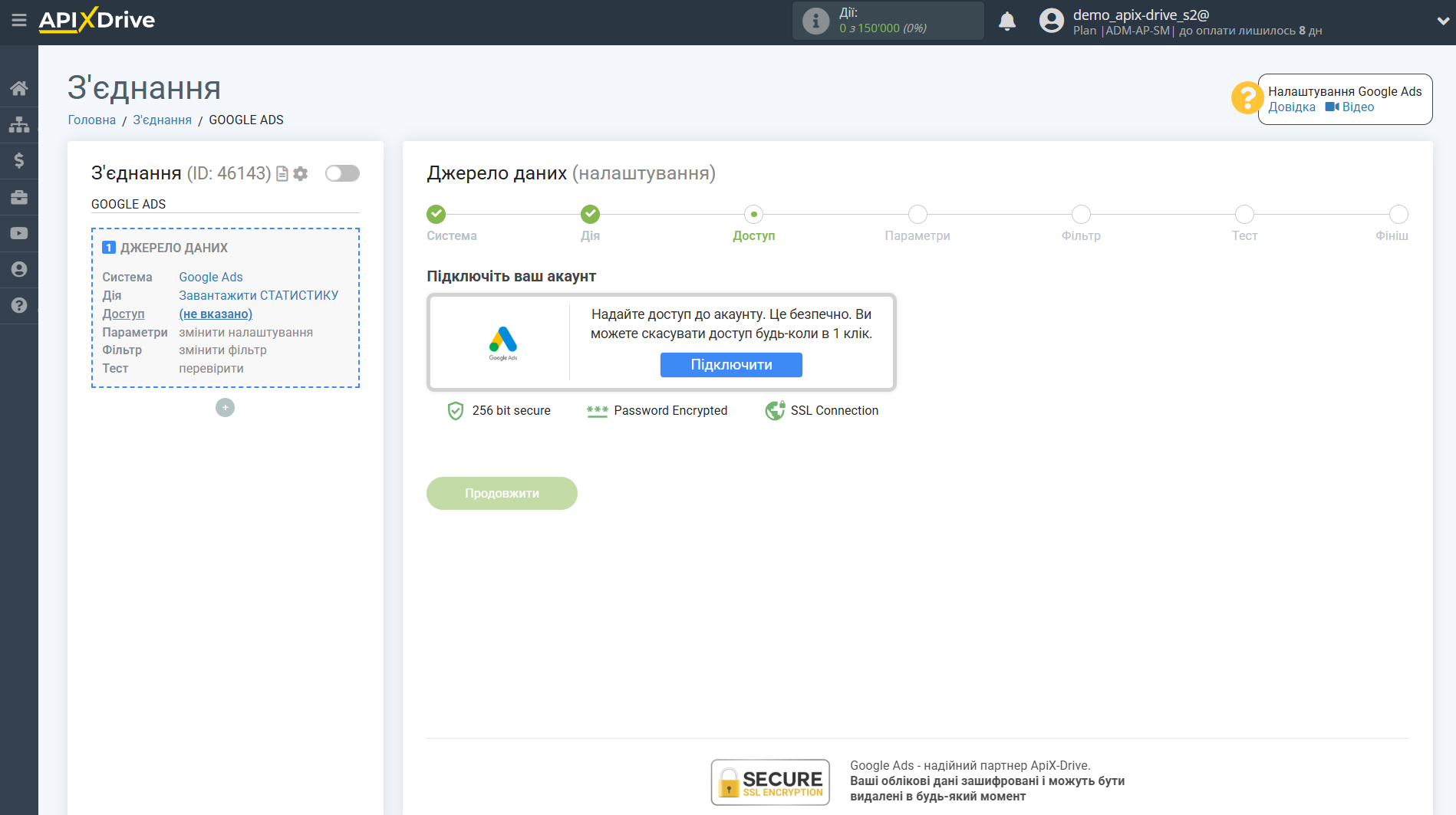Click the document copy icon beside the connection ID
Viewport: 1456px width, 815px height.
point(282,174)
